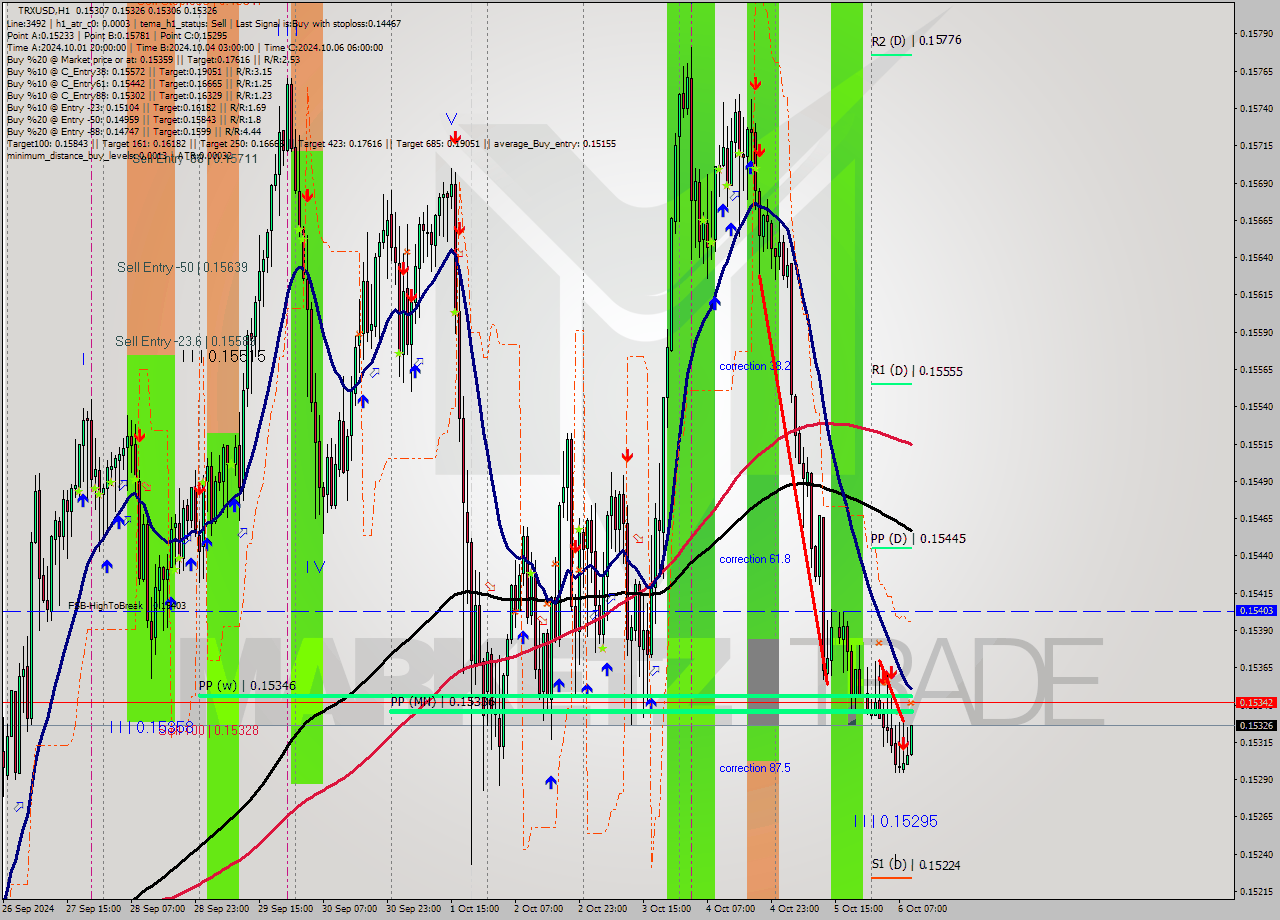
Task: Click the blue I I I 0.15295 level label
Action: pos(896,821)
